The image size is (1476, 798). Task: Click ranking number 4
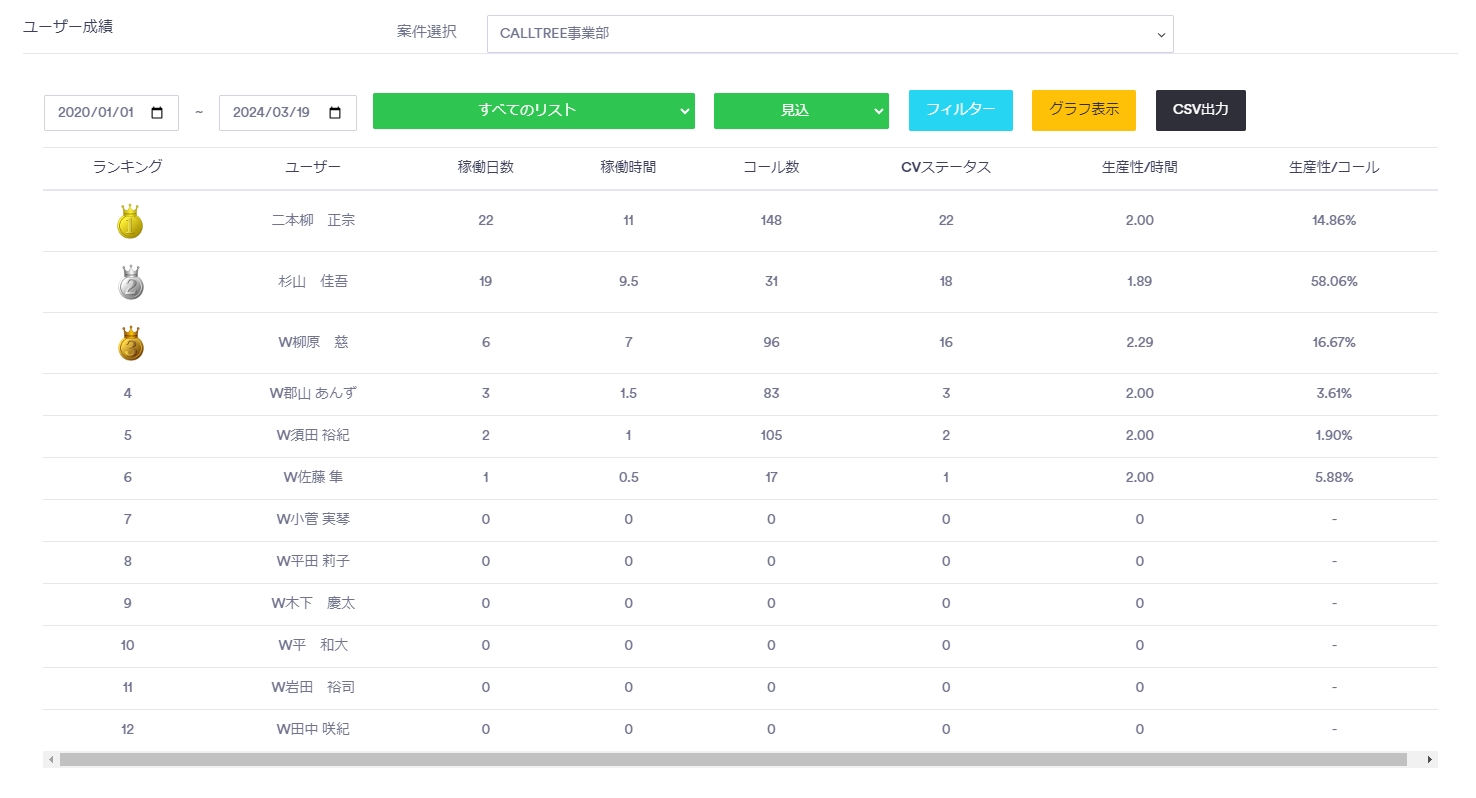click(128, 394)
